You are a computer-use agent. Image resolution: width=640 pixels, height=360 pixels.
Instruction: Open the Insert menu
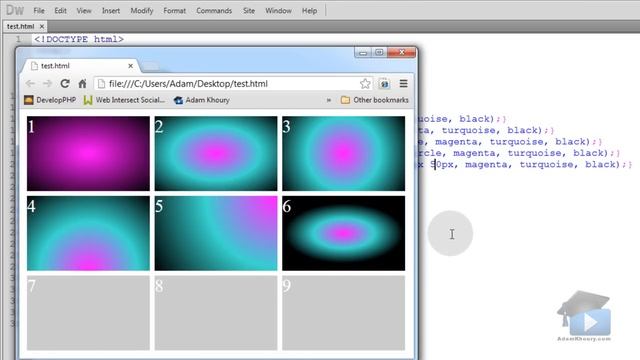click(111, 11)
